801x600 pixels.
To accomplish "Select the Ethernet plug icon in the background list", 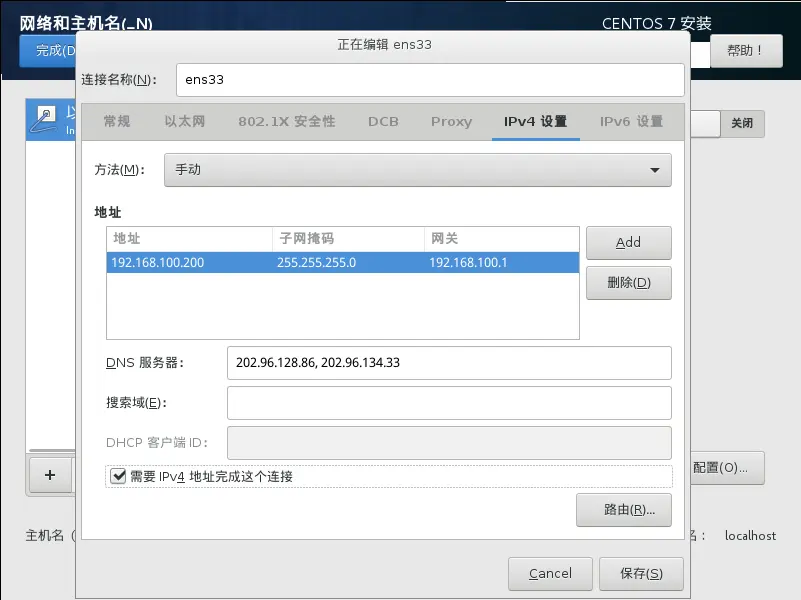I will tap(43, 119).
